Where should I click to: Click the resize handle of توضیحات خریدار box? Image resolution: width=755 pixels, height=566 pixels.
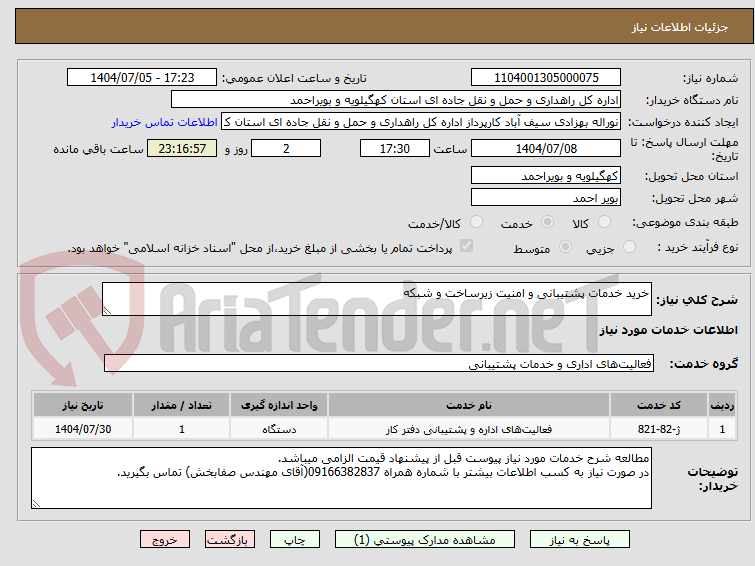pyautogui.click(x=37, y=504)
